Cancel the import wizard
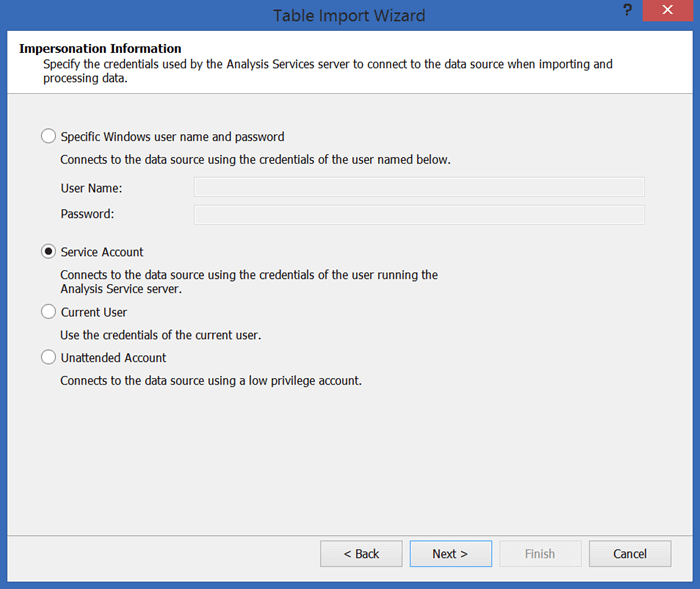Image resolution: width=700 pixels, height=589 pixels. click(630, 554)
